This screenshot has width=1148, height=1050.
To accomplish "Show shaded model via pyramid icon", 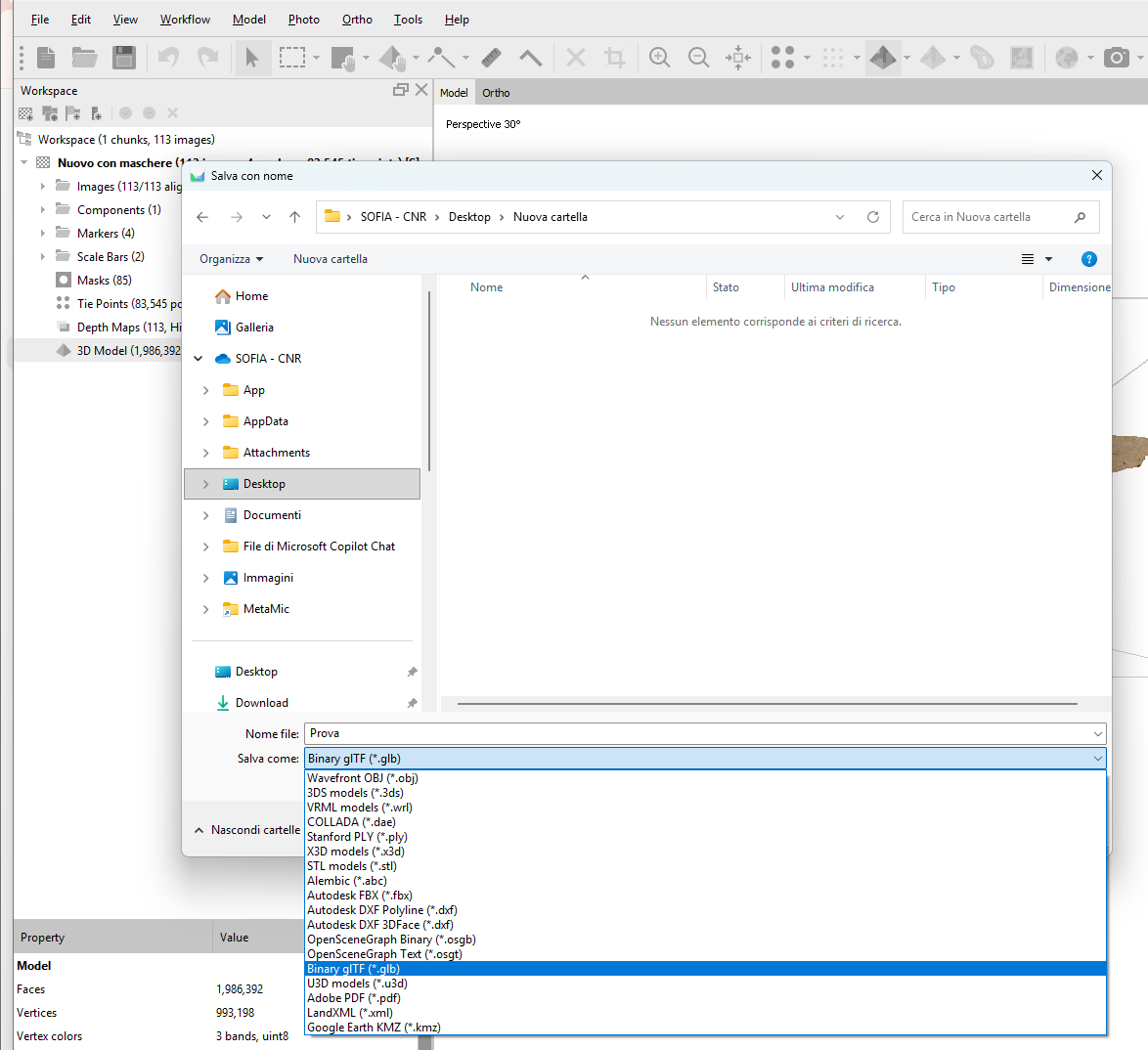I will point(883,58).
